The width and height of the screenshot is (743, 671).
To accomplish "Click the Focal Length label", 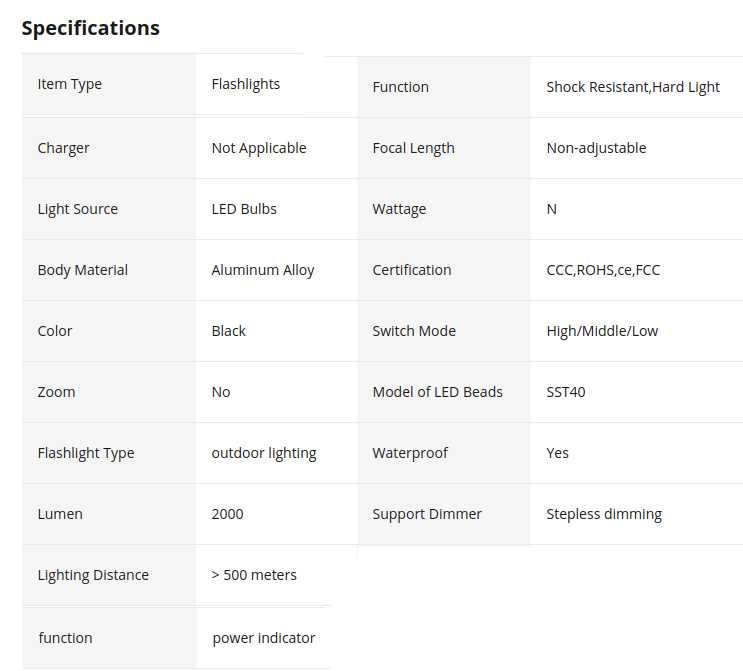I will [413, 148].
